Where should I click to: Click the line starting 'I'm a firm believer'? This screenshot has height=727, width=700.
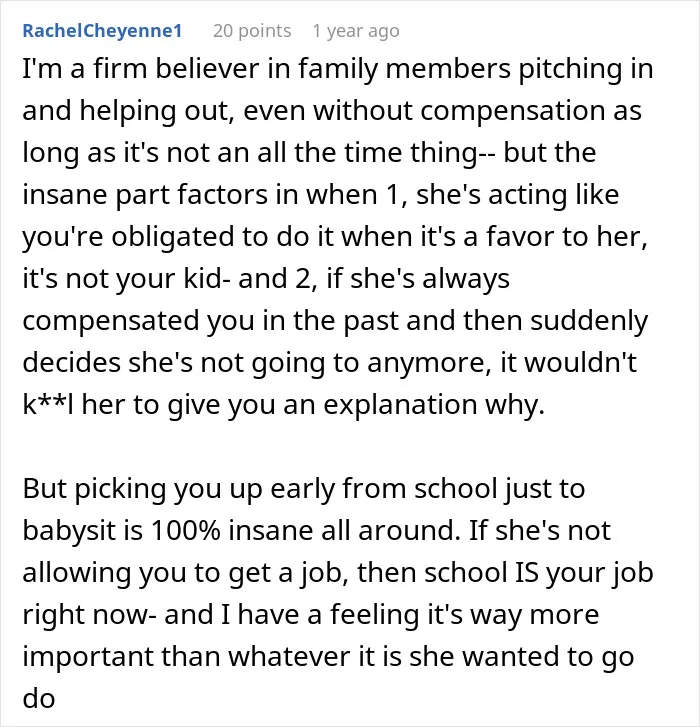click(338, 69)
